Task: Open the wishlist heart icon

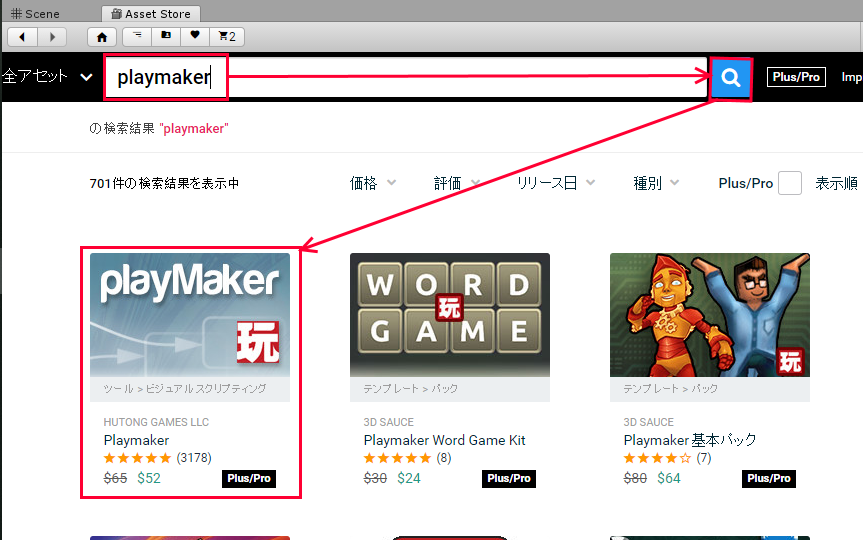Action: point(195,36)
